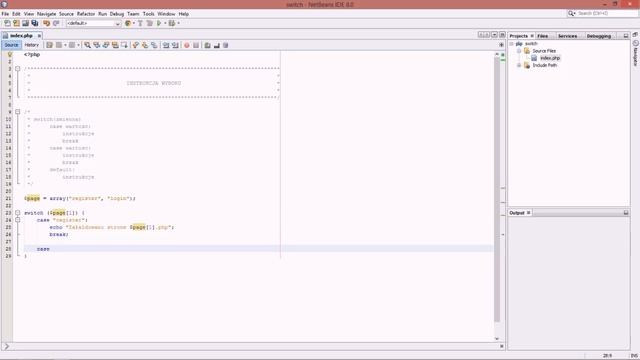Collapse the switch block fold at line 23
The width and height of the screenshot is (640, 360).
coord(18,213)
